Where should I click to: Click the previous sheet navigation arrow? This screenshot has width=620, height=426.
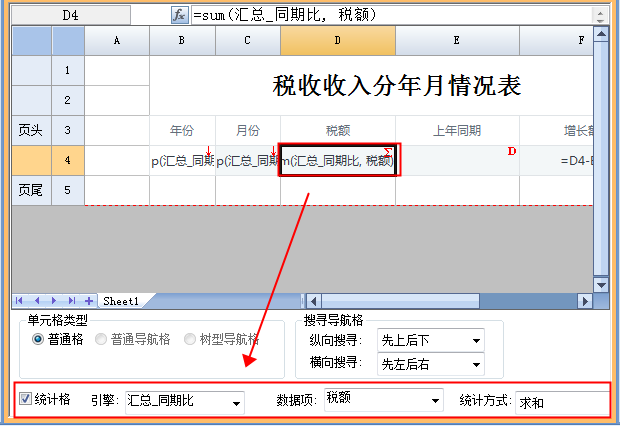click(x=38, y=300)
